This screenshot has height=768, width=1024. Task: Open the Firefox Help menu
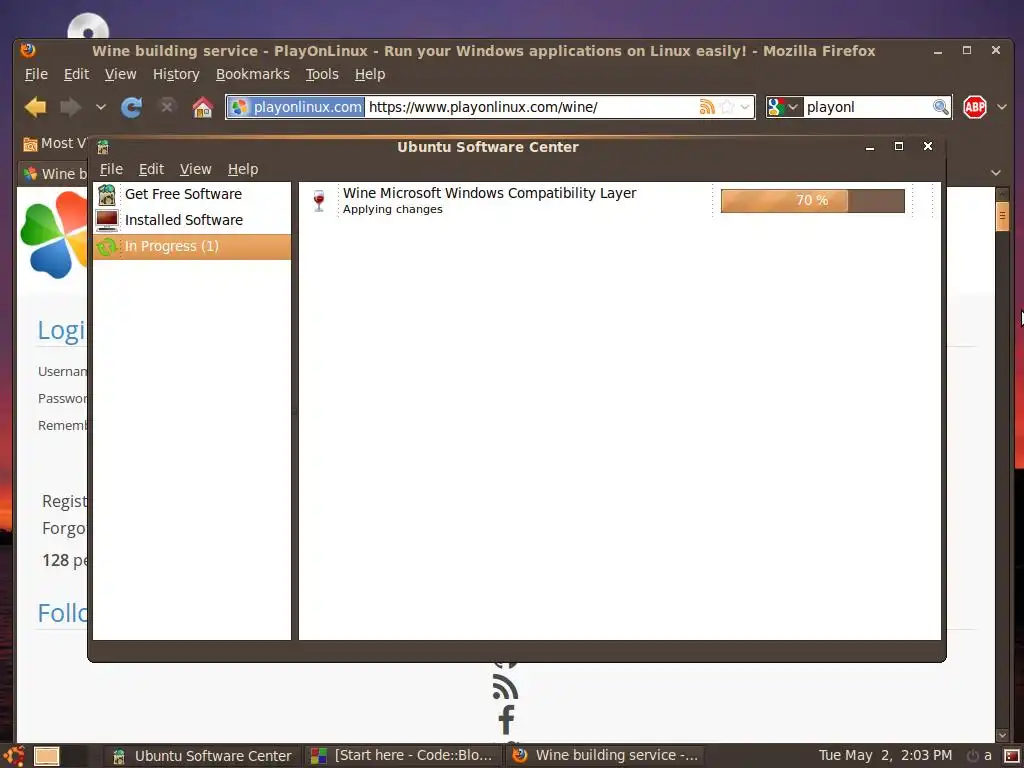(x=370, y=74)
